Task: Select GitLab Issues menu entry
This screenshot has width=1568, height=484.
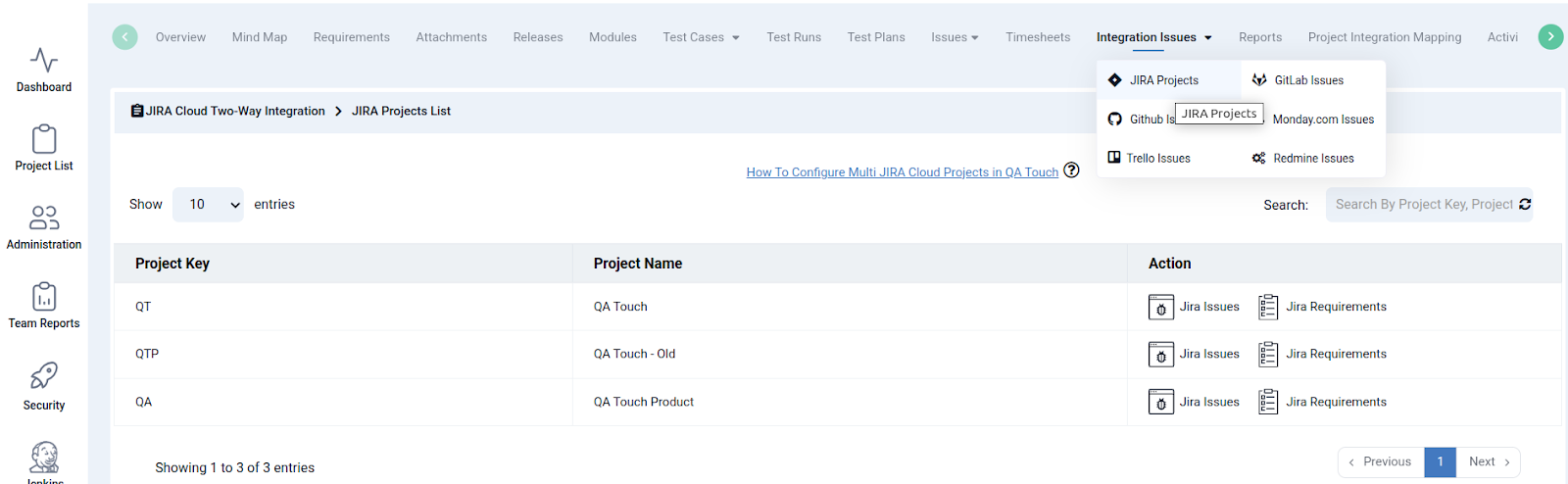Action: [1298, 80]
